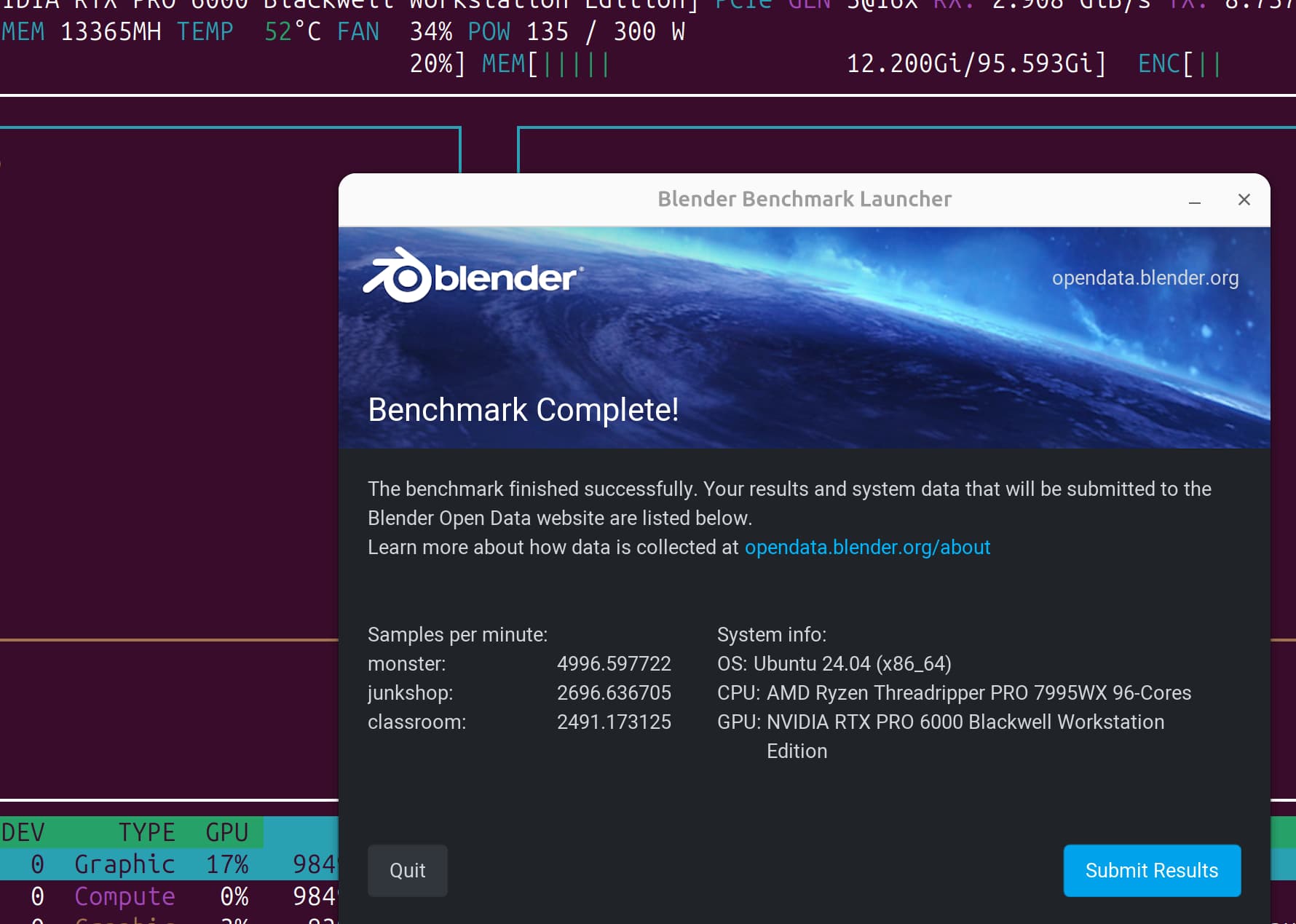Select the classroom score 2491.173125
Viewport: 1296px width, 924px height.
(613, 722)
